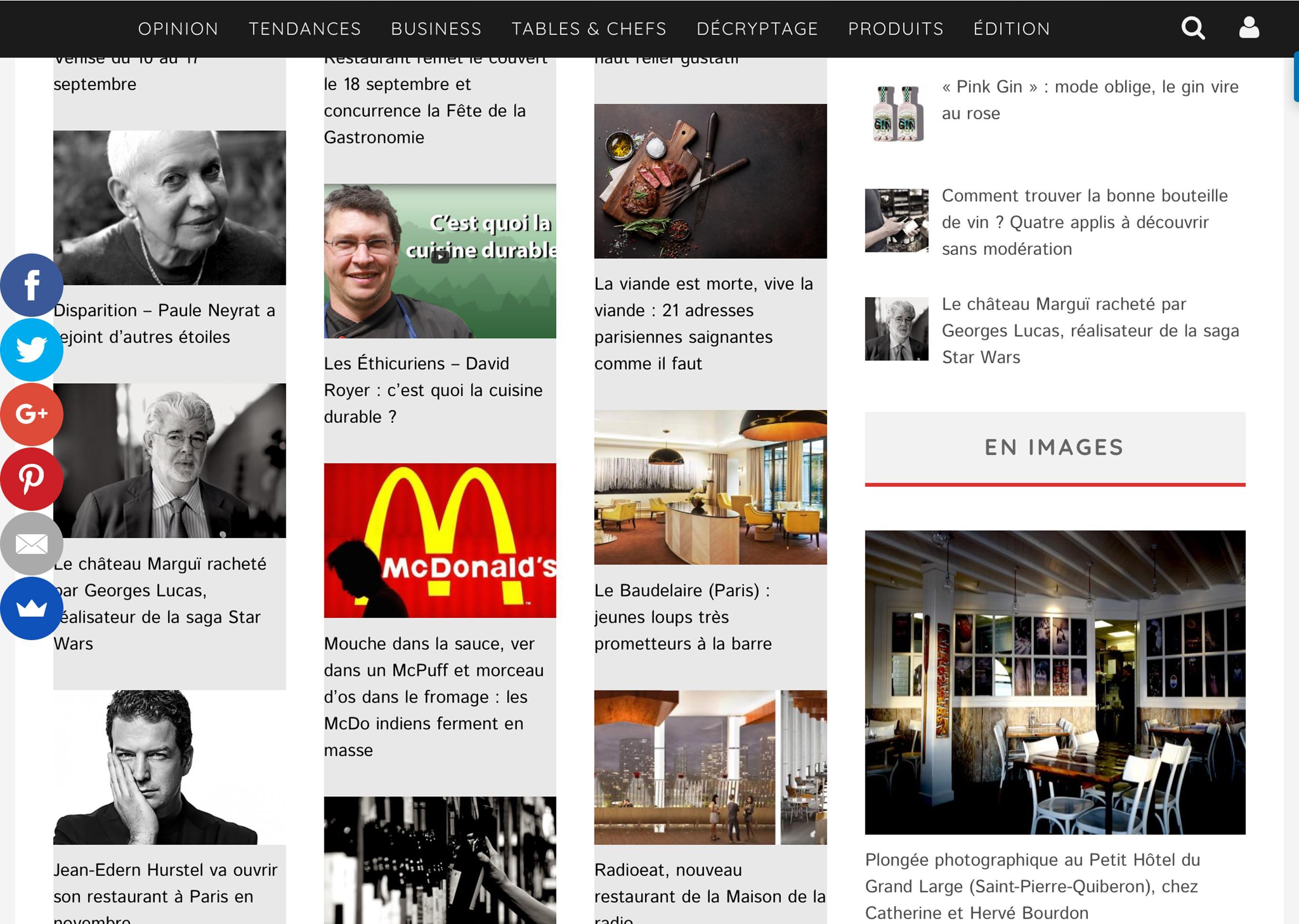Open the steak on cutting board image

coord(710,181)
